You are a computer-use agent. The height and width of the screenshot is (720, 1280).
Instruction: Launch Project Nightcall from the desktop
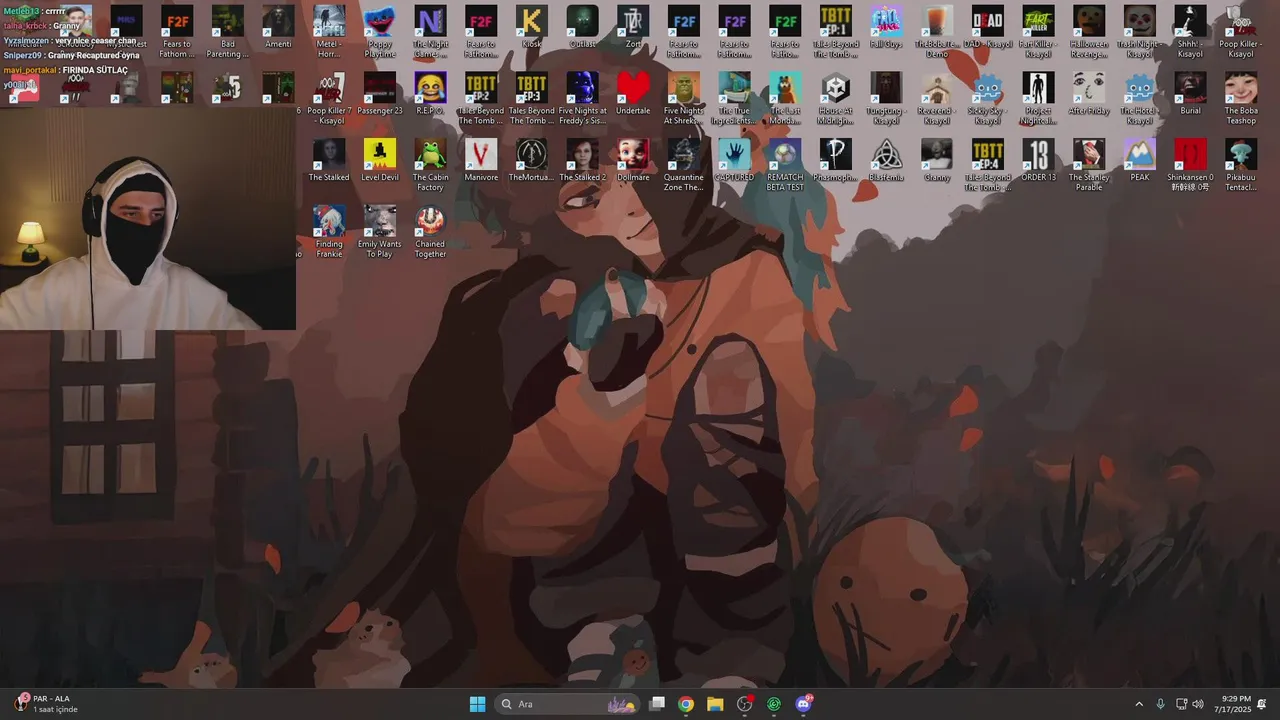click(x=1038, y=99)
